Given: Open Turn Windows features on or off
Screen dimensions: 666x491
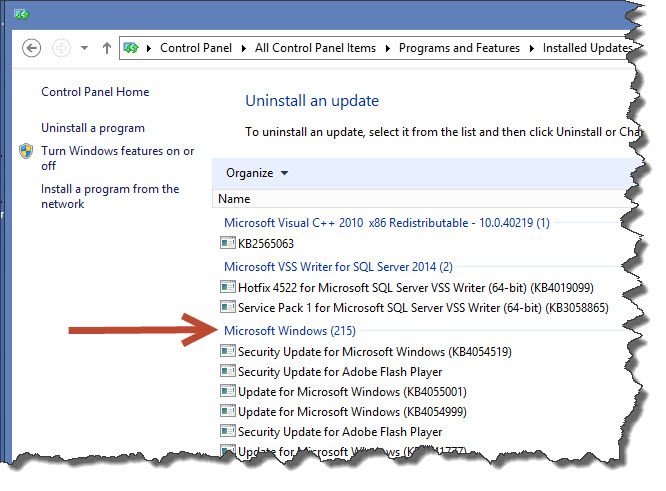Looking at the screenshot, I should [118, 158].
